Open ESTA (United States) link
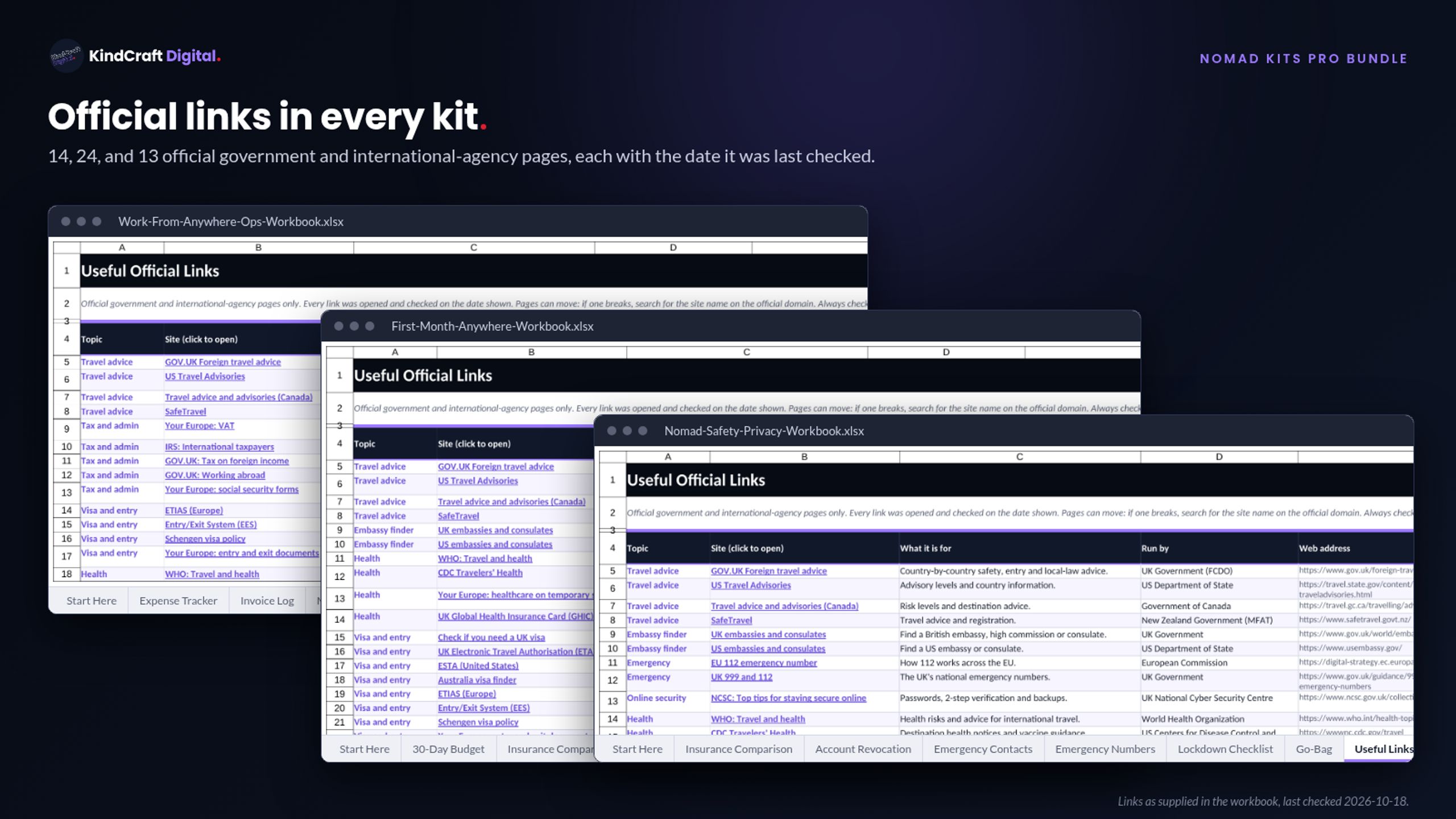This screenshot has width=1456, height=819. click(x=478, y=665)
